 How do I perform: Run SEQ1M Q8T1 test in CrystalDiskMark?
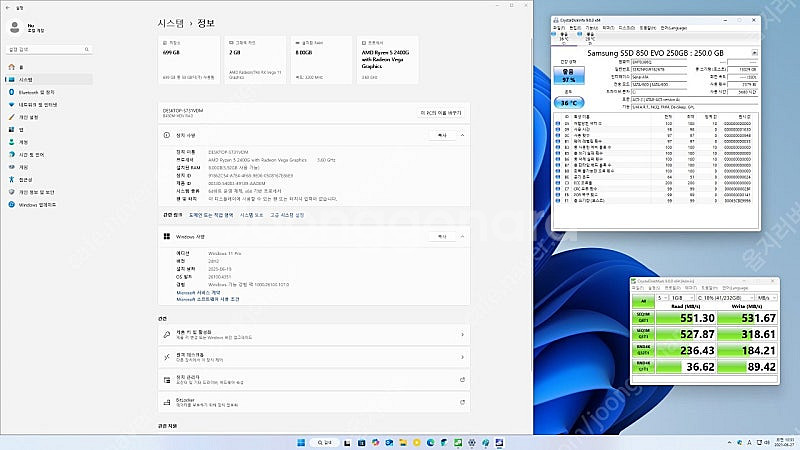pyautogui.click(x=643, y=317)
